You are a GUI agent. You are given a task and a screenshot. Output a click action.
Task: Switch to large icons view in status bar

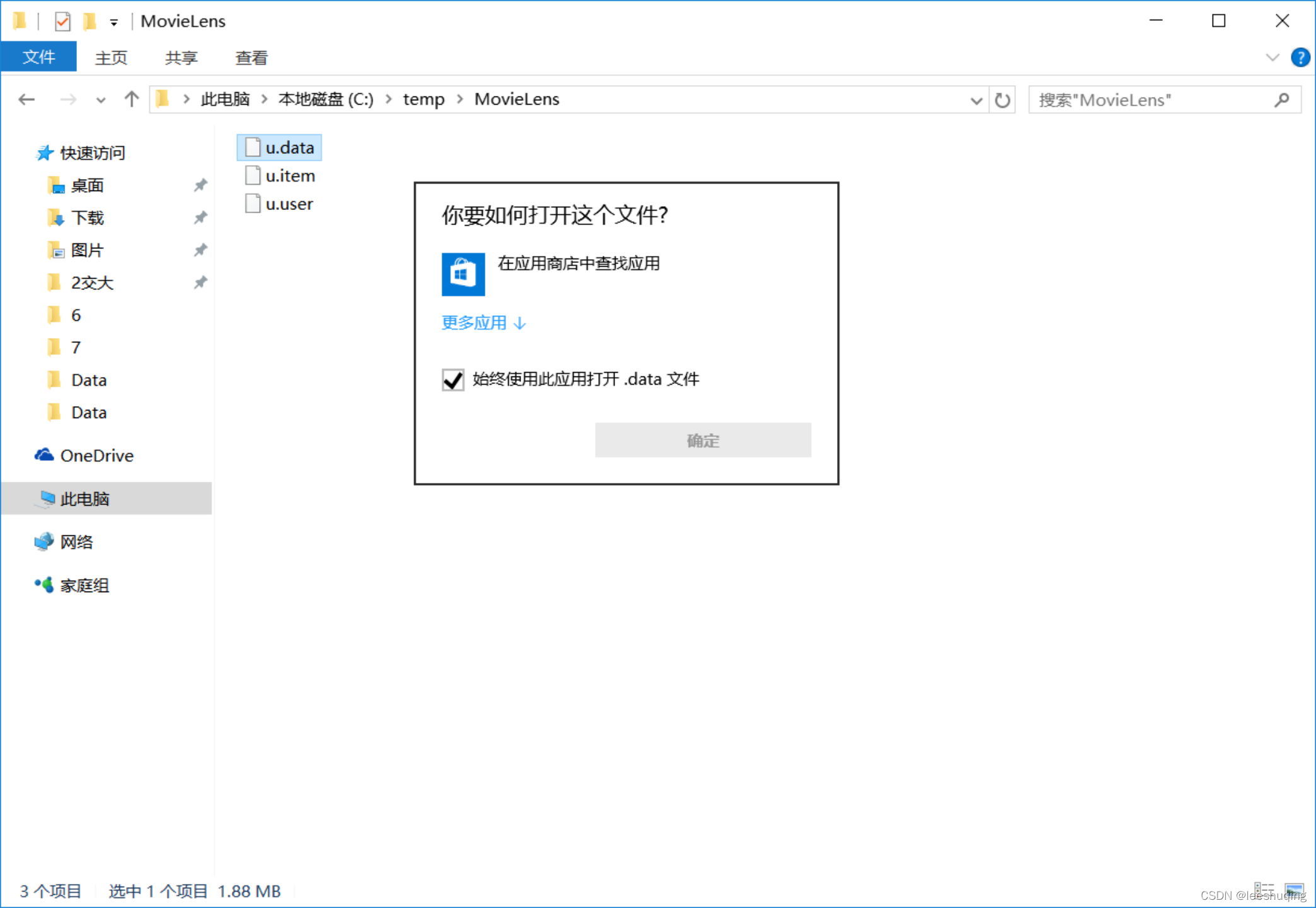pos(1295,890)
